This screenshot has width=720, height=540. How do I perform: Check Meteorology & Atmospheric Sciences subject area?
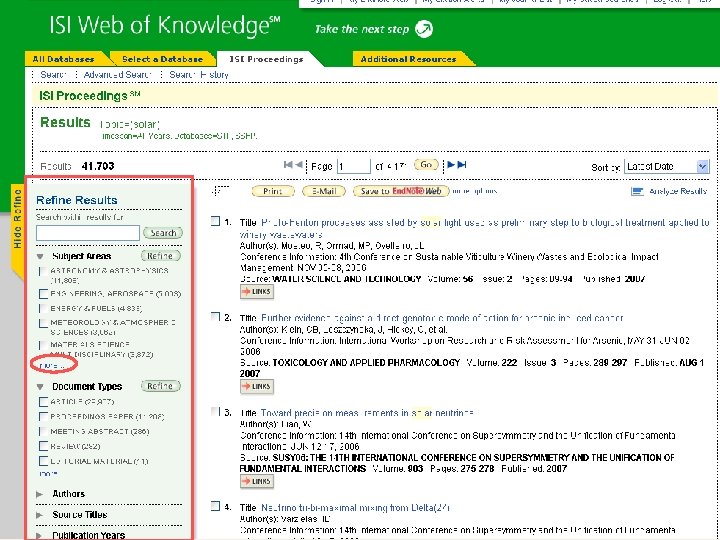coord(43,323)
